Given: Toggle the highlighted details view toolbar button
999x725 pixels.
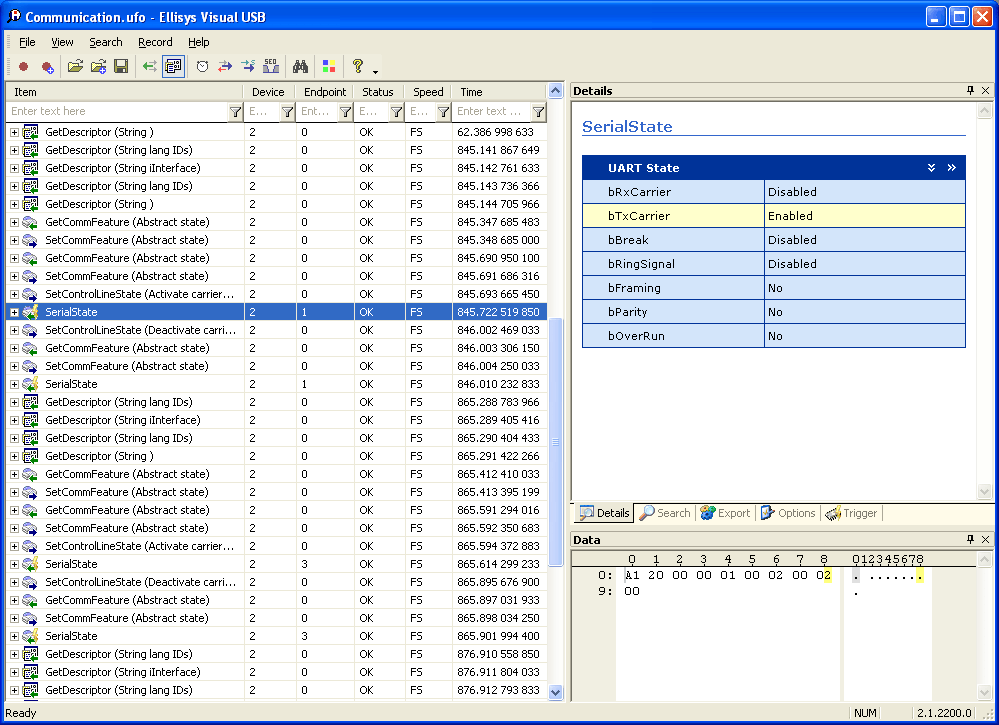Looking at the screenshot, I should pos(173,67).
